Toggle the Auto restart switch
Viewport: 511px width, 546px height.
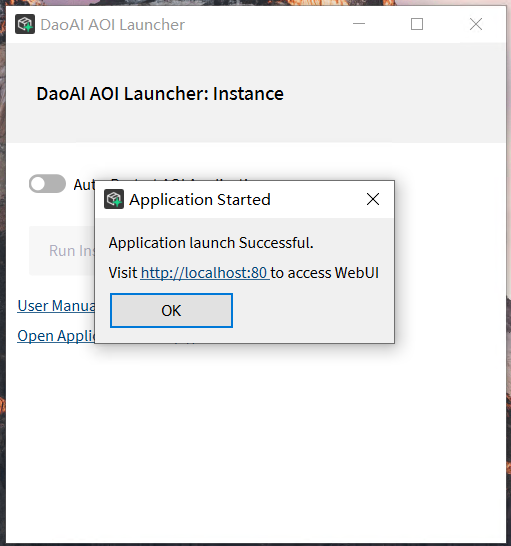pos(47,184)
